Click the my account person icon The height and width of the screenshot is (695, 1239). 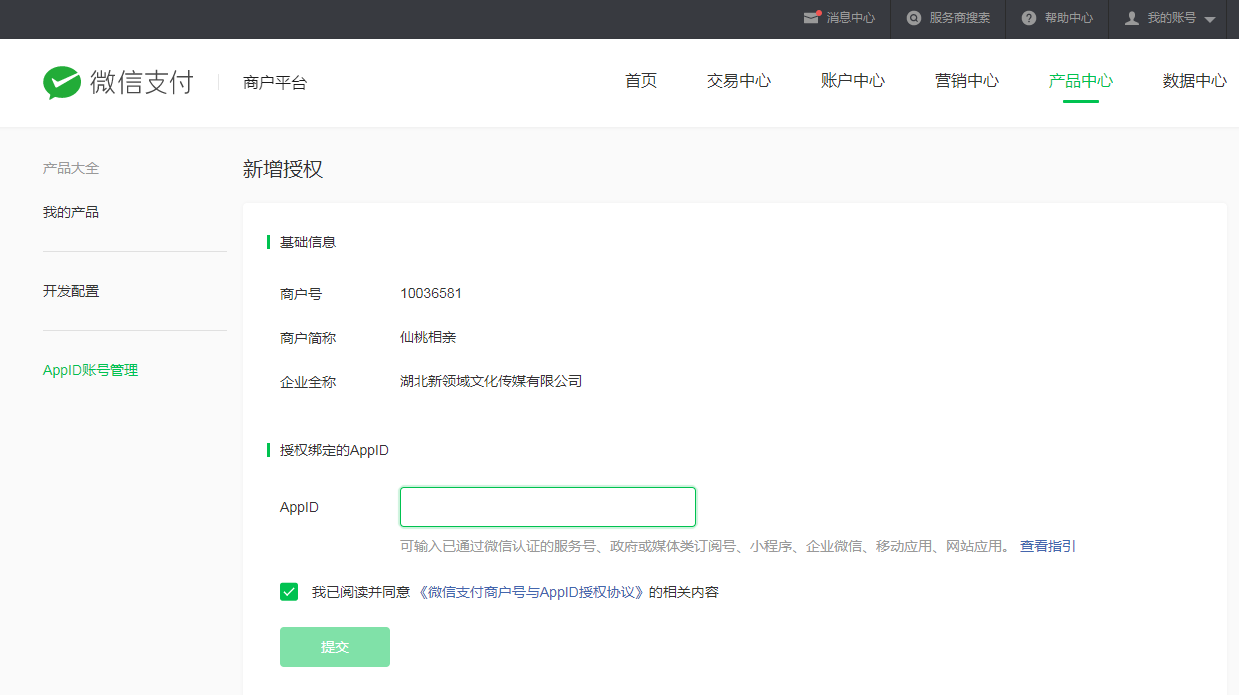pyautogui.click(x=1132, y=18)
